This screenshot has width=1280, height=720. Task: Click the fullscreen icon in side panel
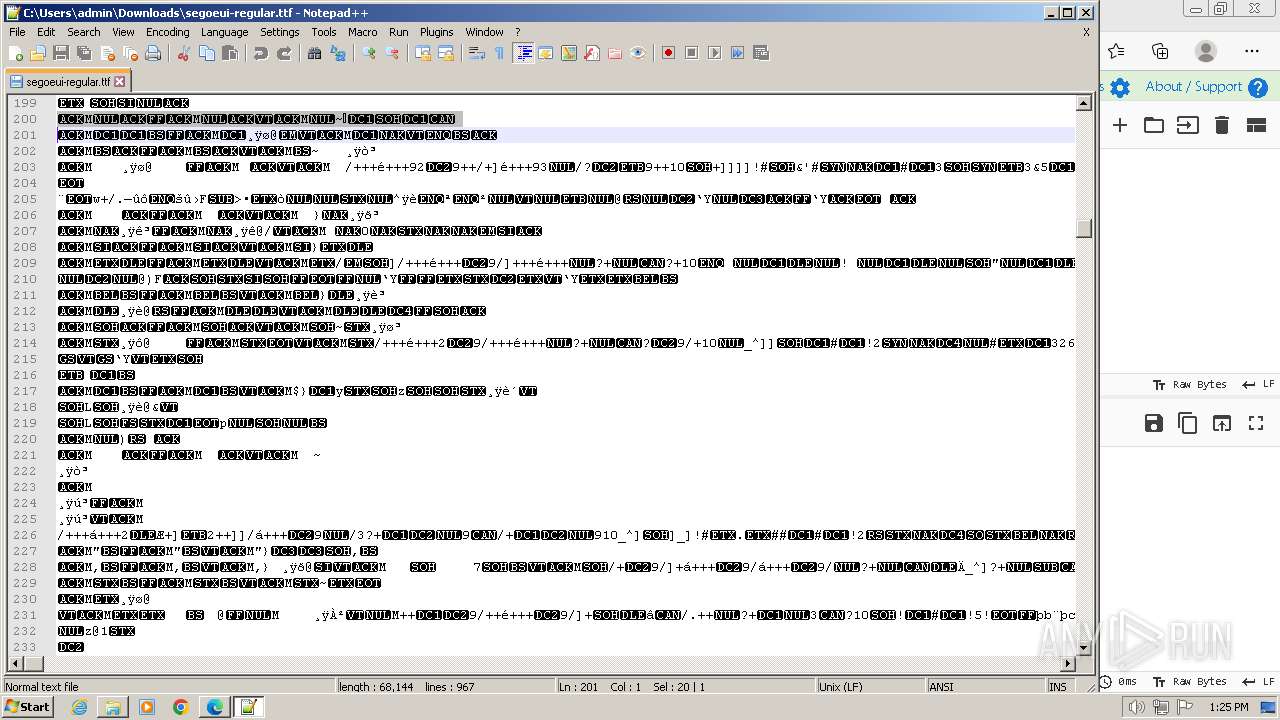pyautogui.click(x=1256, y=423)
